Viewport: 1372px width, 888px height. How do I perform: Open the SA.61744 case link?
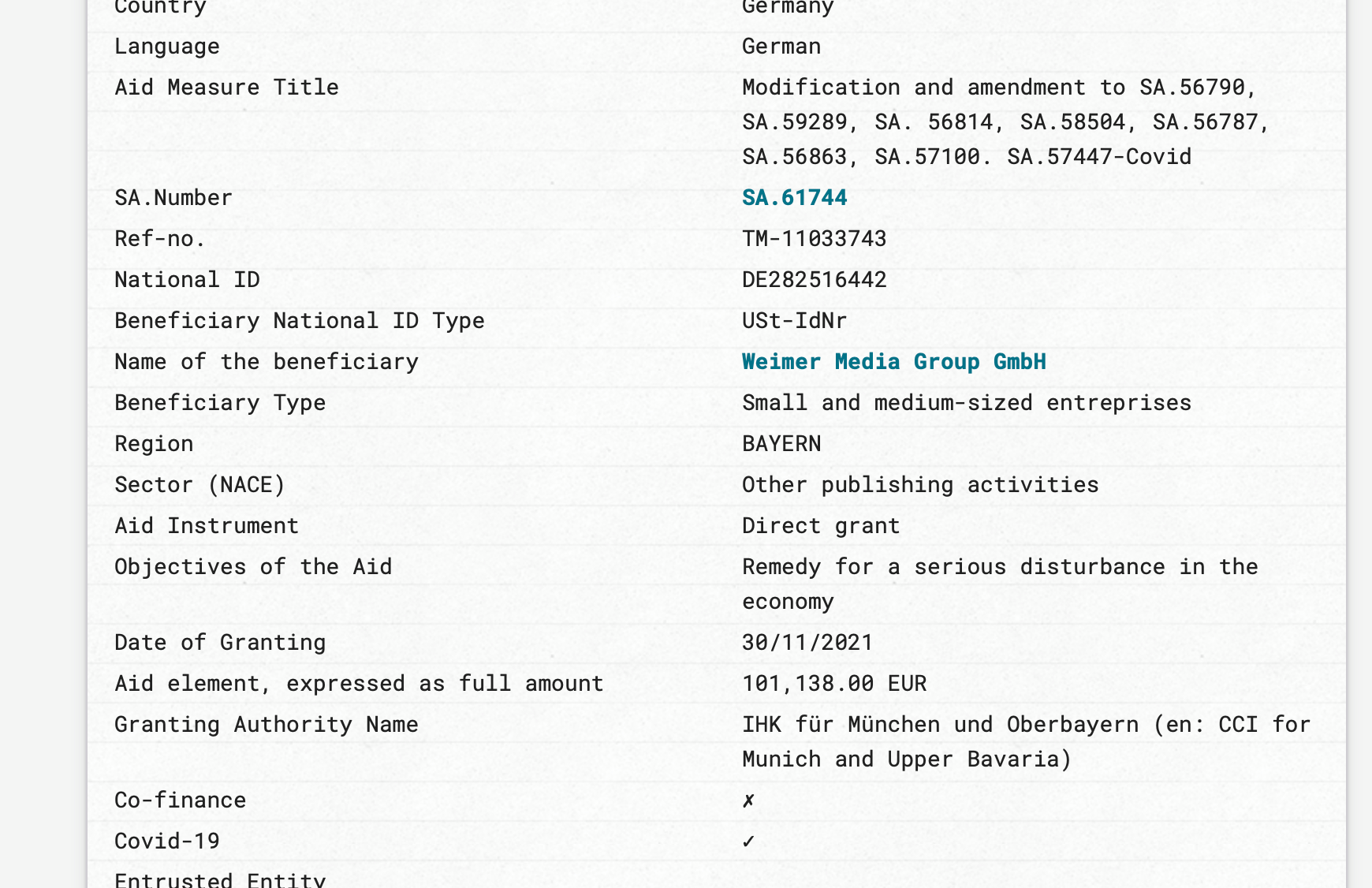pos(794,197)
